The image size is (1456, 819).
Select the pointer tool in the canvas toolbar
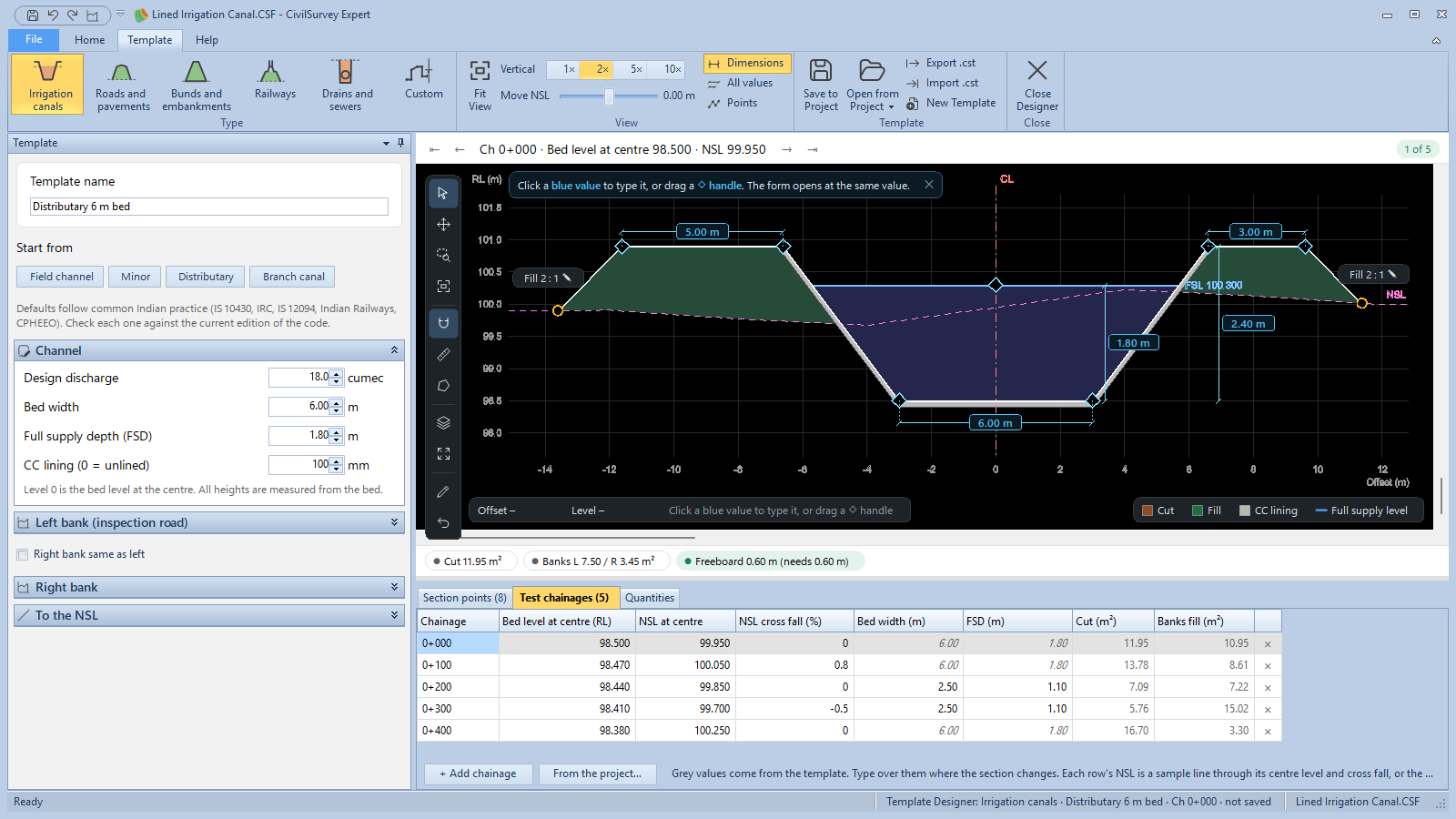(x=443, y=193)
